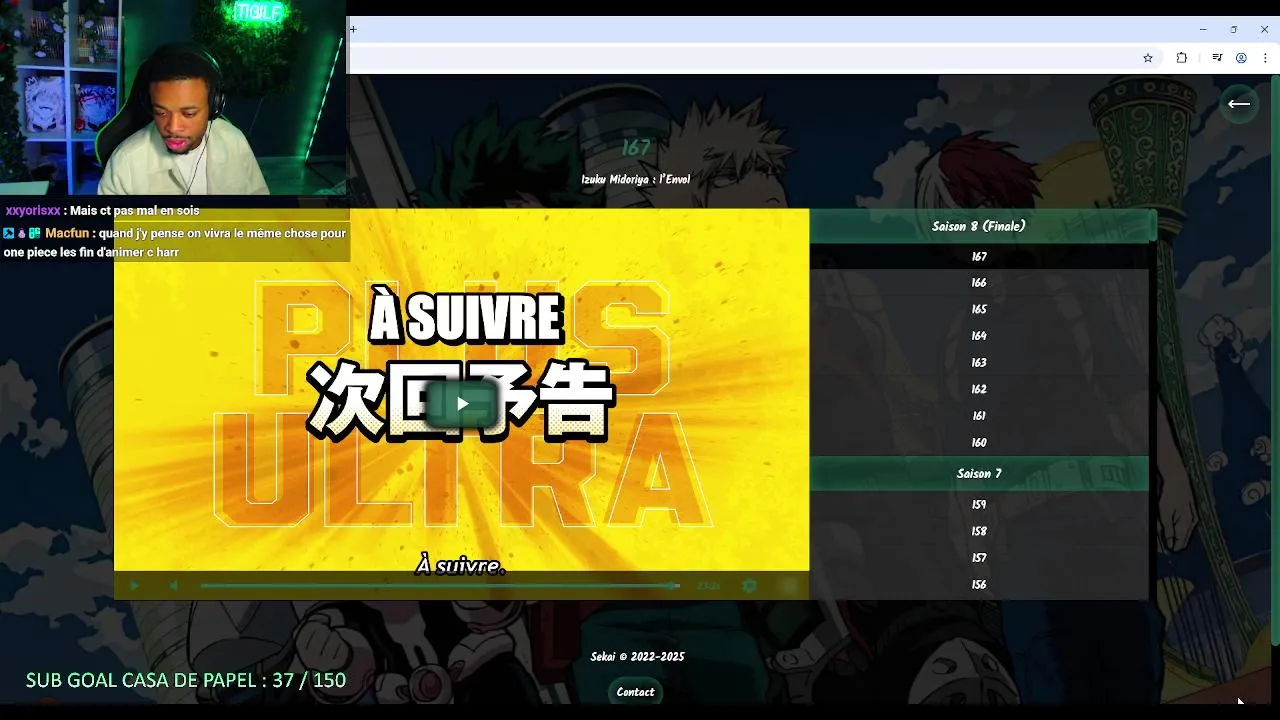This screenshot has width=1280, height=720.
Task: Select episode 160
Action: 979,443
